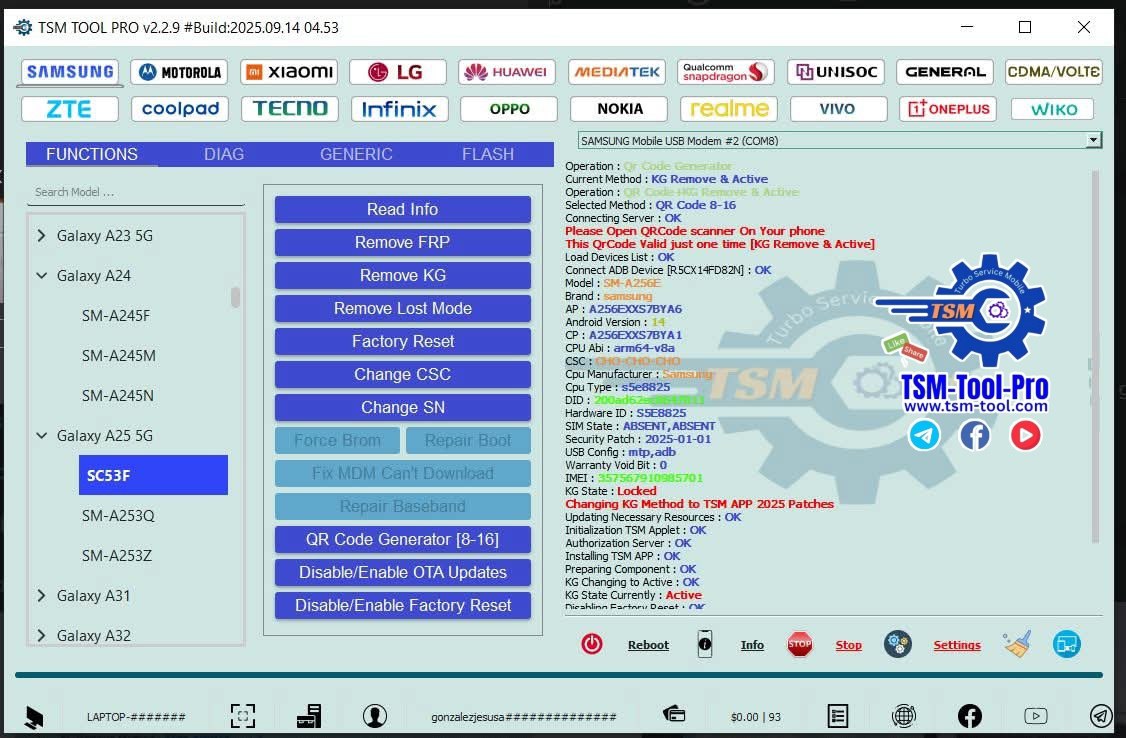Click the blue screen-mirror icon
The height and width of the screenshot is (738, 1126).
point(1067,644)
